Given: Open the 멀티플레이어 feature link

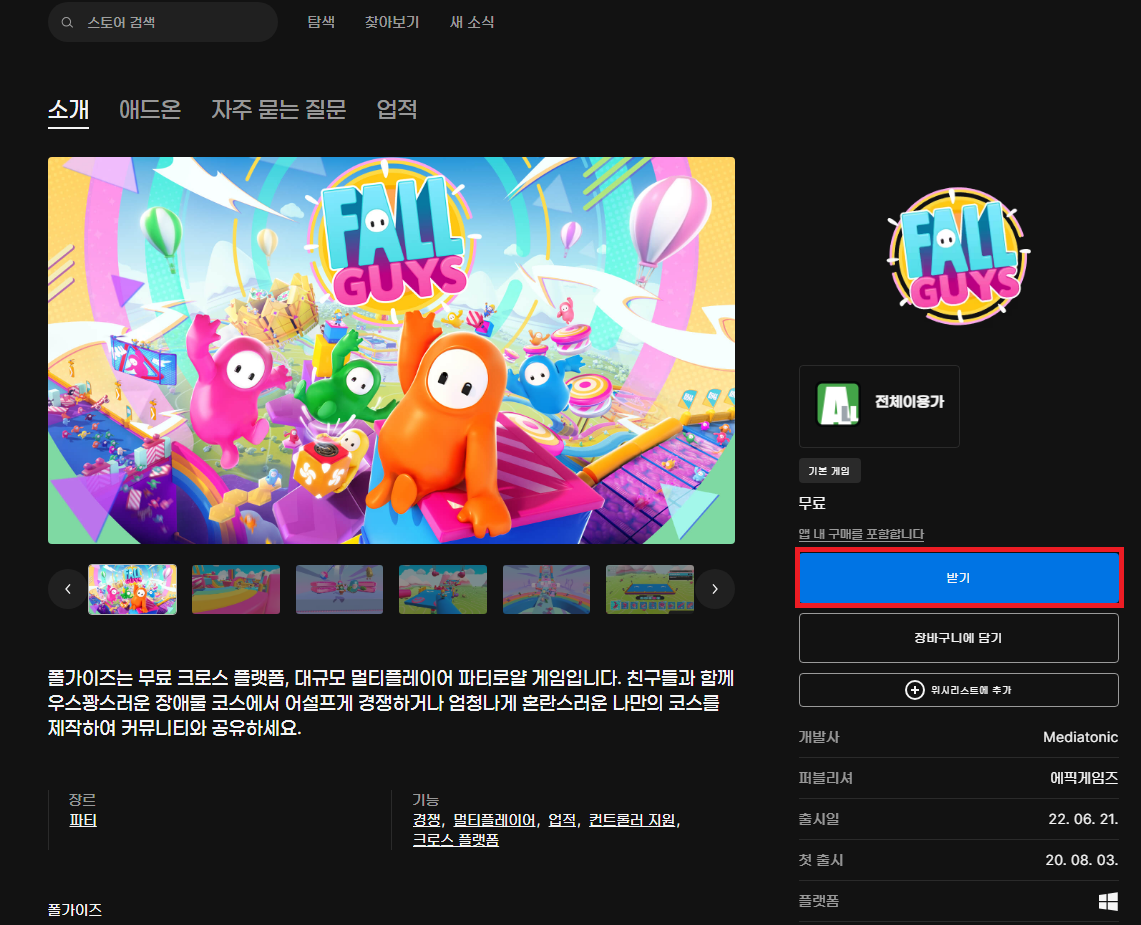Looking at the screenshot, I should click(x=494, y=820).
